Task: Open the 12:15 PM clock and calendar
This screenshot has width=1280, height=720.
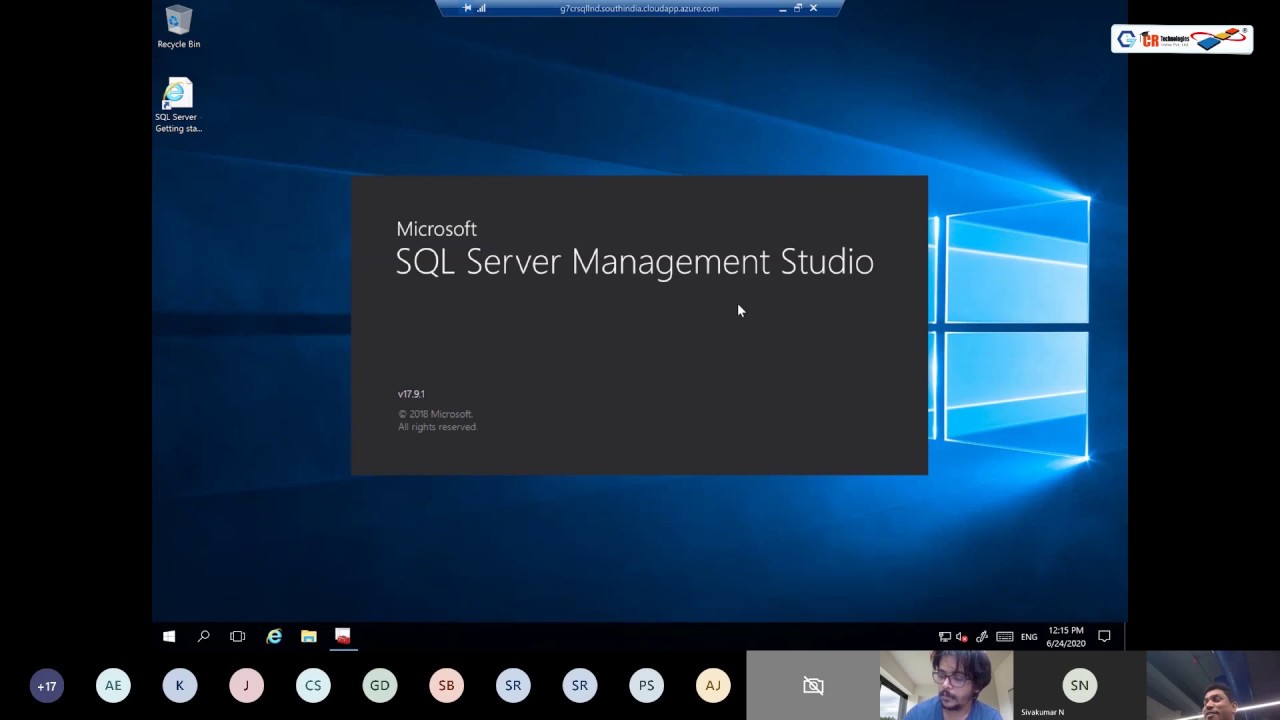Action: point(1066,637)
